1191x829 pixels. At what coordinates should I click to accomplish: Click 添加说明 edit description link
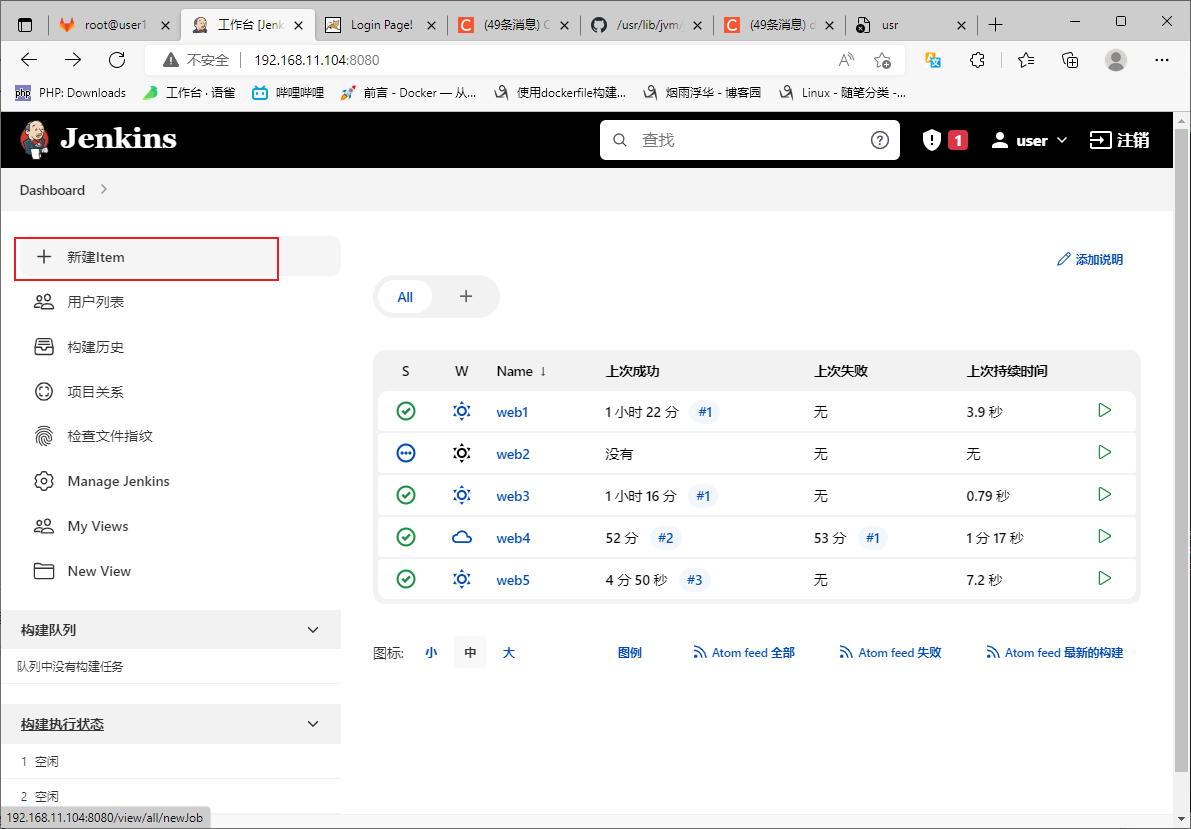click(1090, 259)
